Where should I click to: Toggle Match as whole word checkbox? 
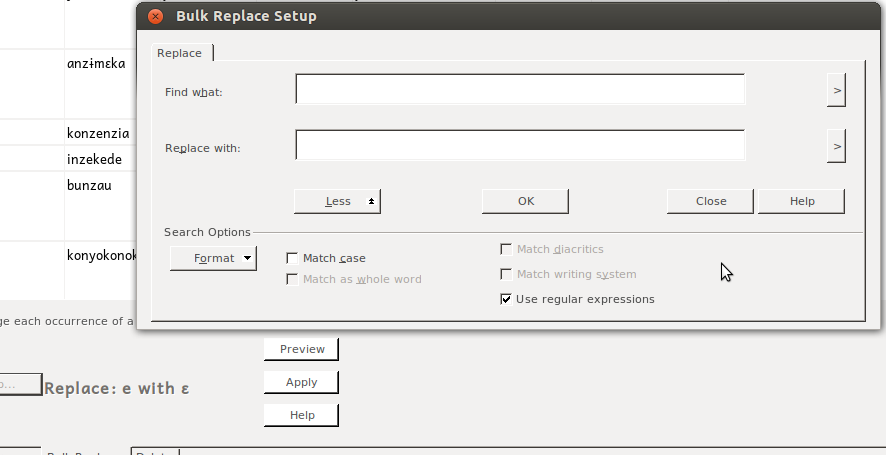pos(292,279)
